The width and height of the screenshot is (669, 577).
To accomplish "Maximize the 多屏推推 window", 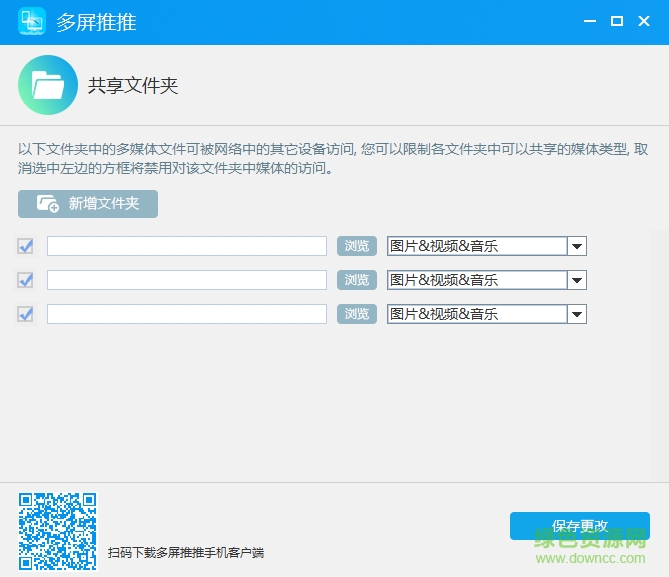I will point(616,21).
